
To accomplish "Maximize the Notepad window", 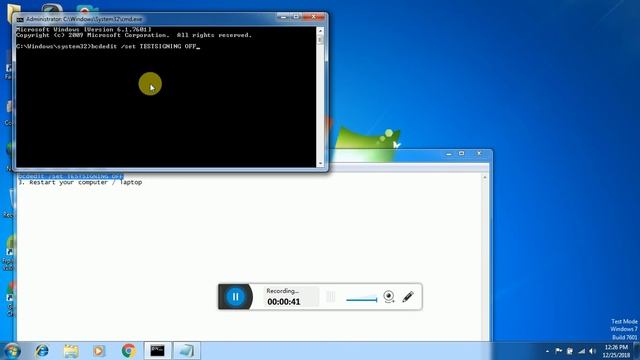I will point(462,154).
